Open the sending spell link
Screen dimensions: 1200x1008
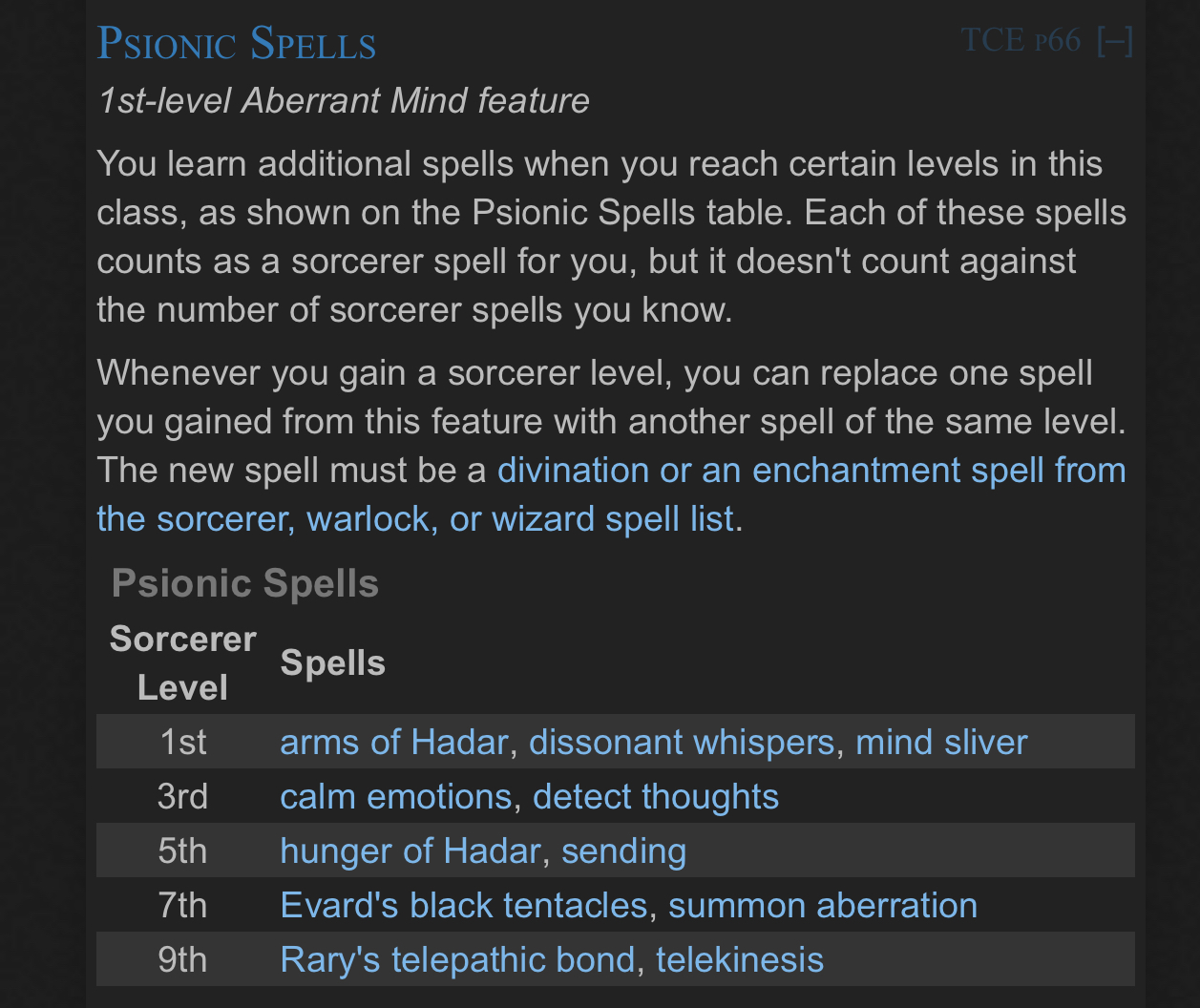point(623,850)
